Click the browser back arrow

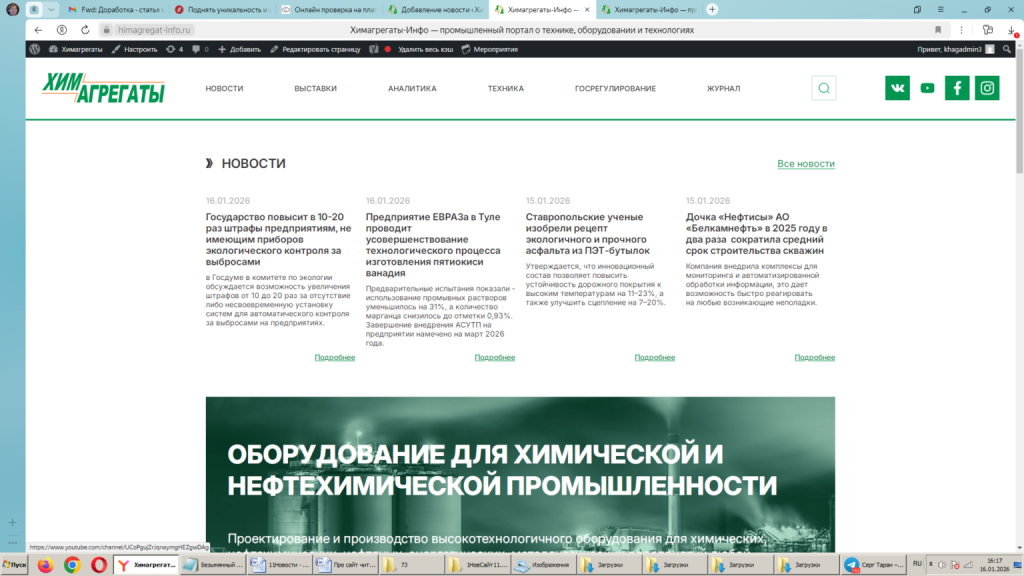point(38,30)
